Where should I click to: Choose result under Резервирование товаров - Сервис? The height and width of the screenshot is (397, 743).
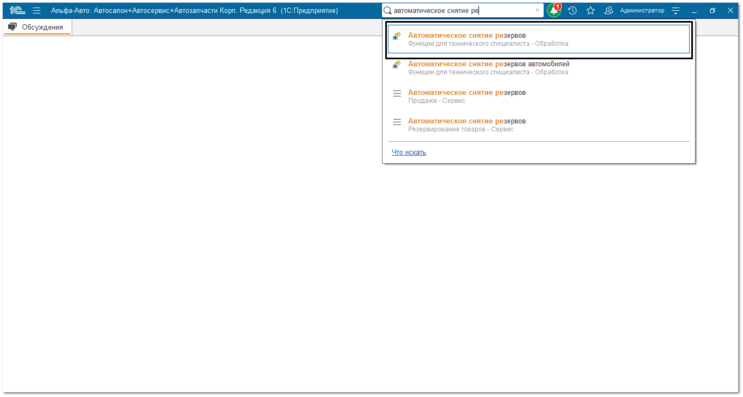coord(539,125)
